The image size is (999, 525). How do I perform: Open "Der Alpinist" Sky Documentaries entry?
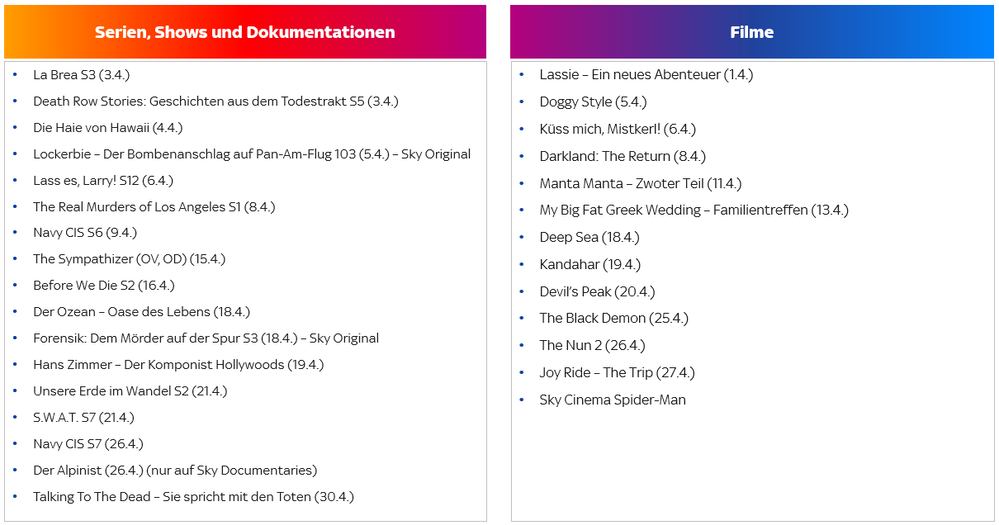click(175, 470)
